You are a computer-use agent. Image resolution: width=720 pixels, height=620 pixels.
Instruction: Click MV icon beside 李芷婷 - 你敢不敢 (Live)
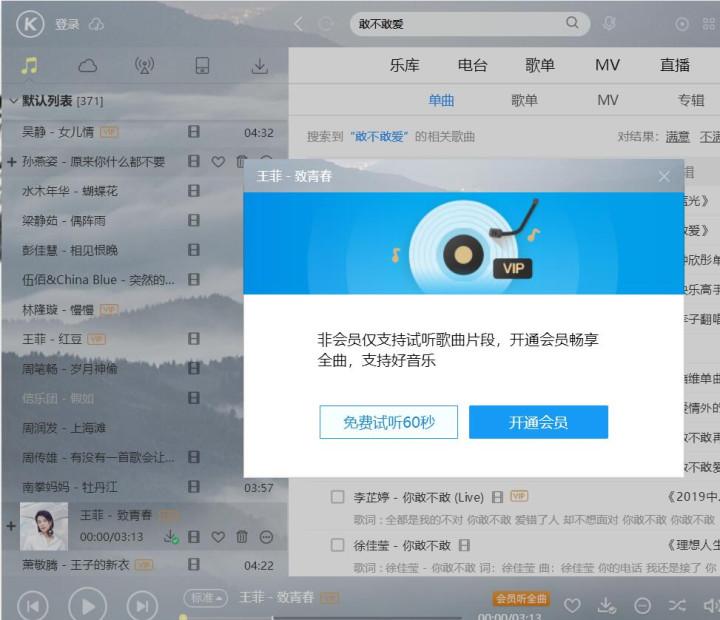point(497,497)
